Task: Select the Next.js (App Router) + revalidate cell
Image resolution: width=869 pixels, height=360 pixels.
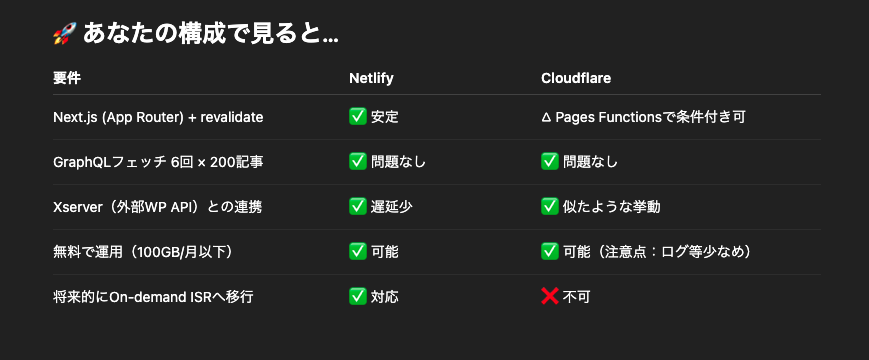Action: point(158,117)
